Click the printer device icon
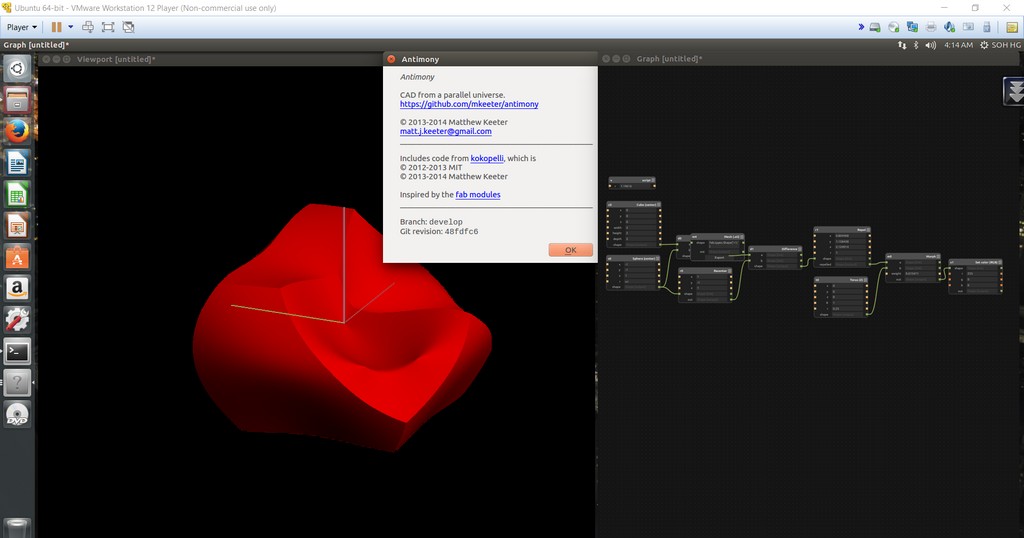The height and width of the screenshot is (538, 1024). coord(931,27)
